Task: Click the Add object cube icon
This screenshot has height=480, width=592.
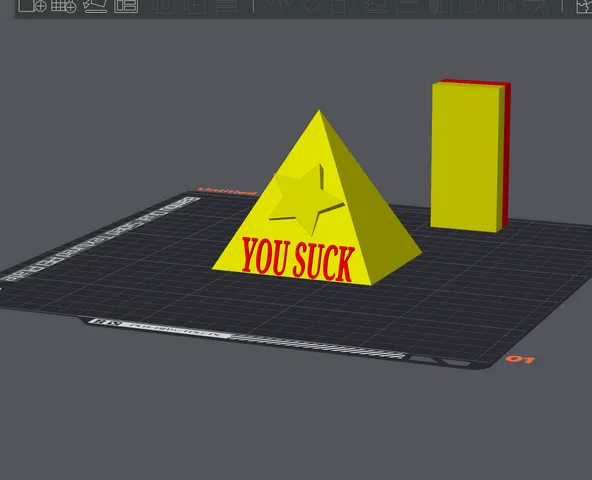Action: point(32,6)
